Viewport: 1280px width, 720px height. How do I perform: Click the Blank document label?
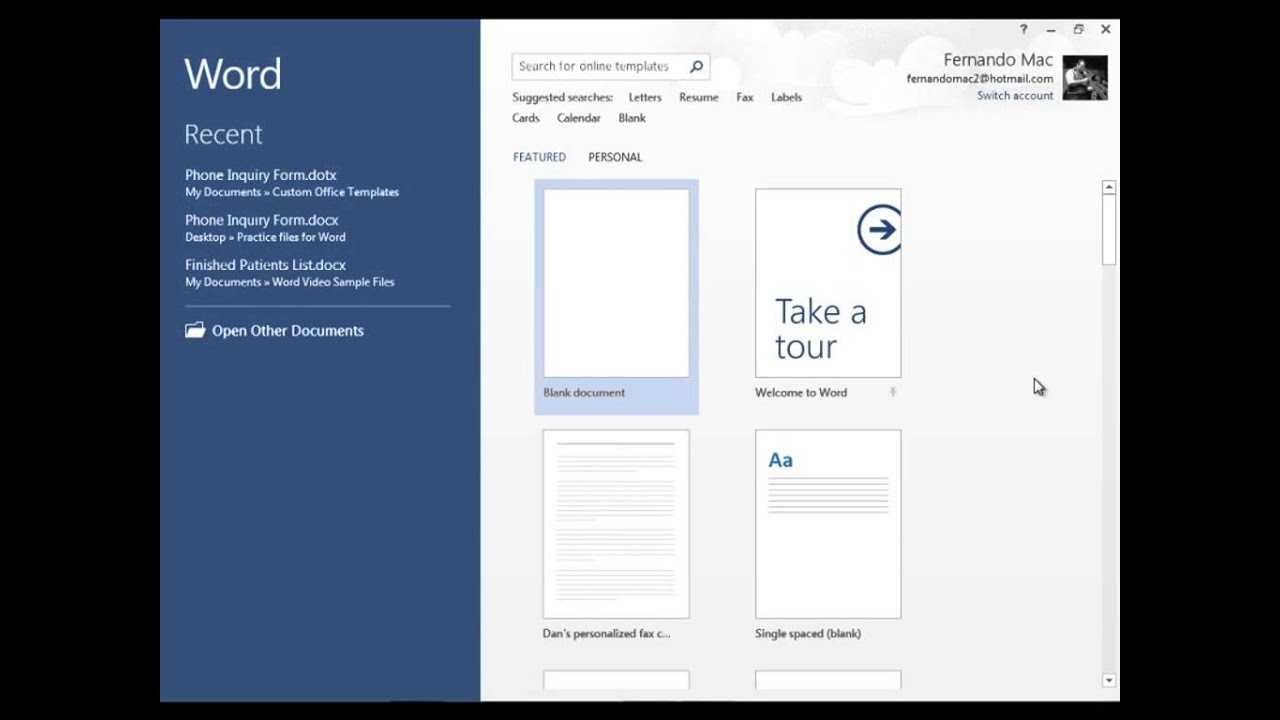pyautogui.click(x=584, y=393)
